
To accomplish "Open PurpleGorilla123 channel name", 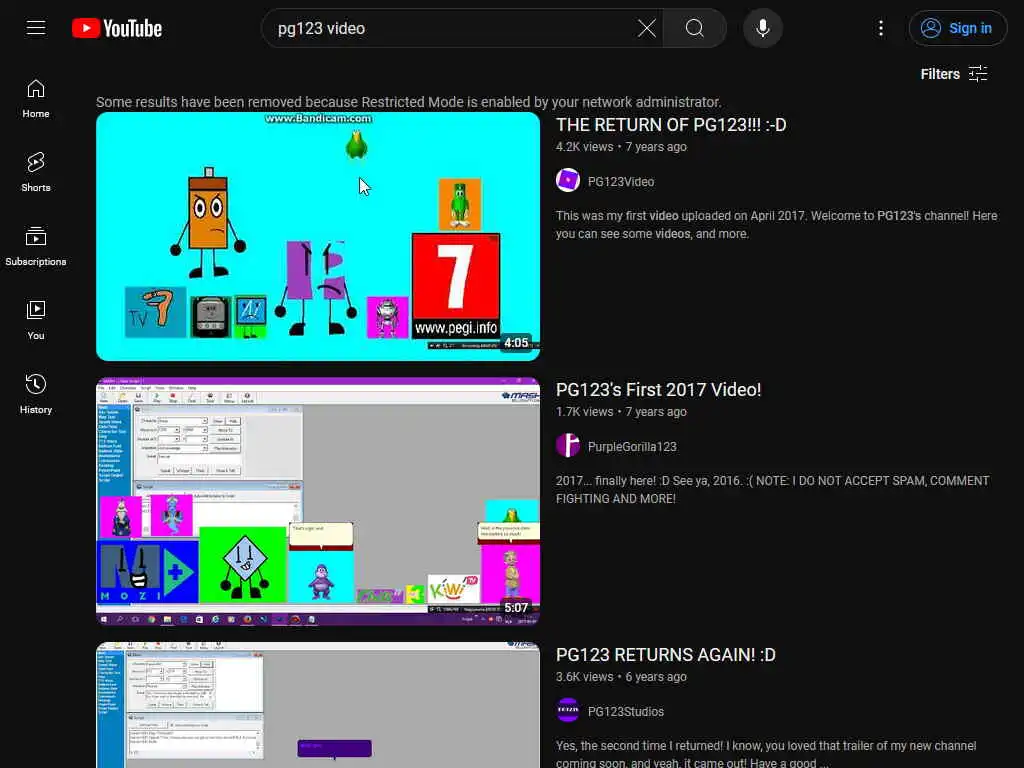I will (632, 447).
